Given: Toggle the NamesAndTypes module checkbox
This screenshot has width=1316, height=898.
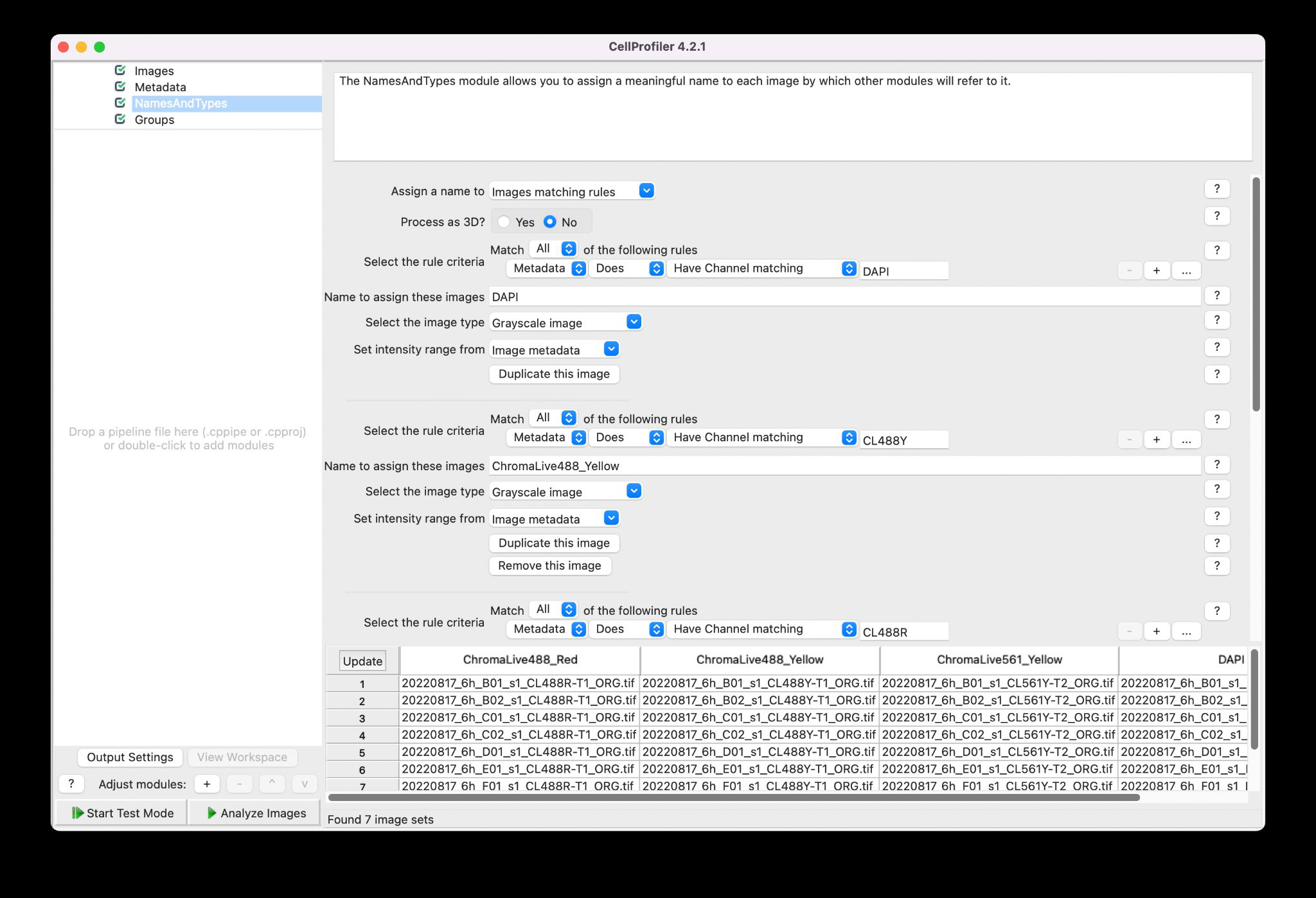Looking at the screenshot, I should click(120, 103).
